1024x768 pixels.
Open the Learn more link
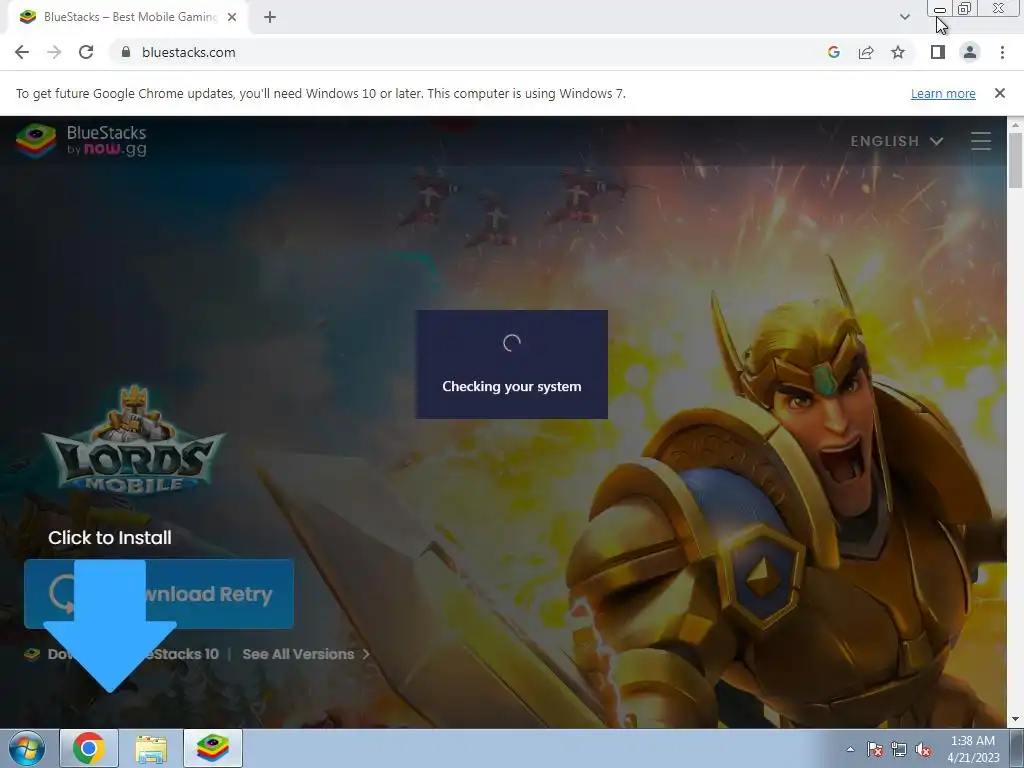pos(943,93)
